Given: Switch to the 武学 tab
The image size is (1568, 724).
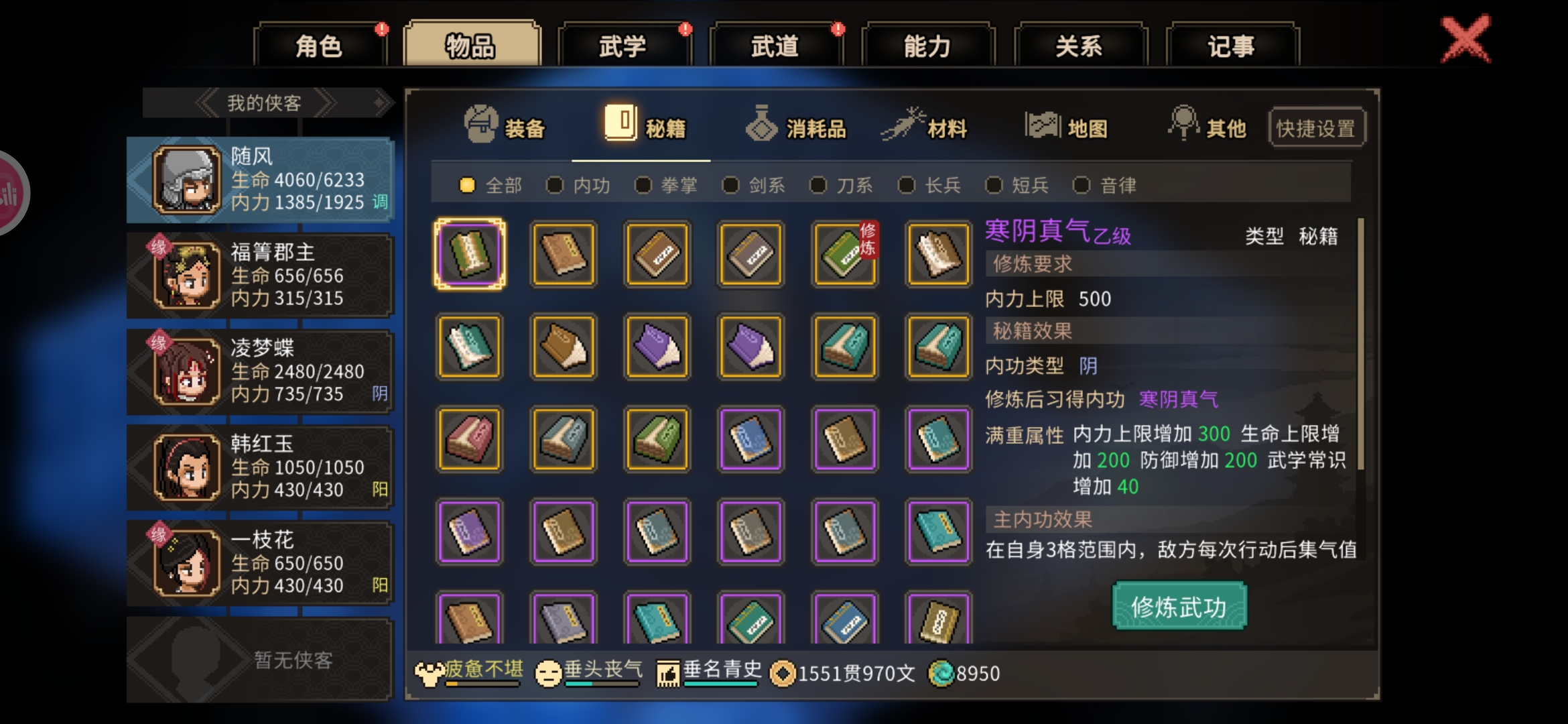Looking at the screenshot, I should pos(623,46).
